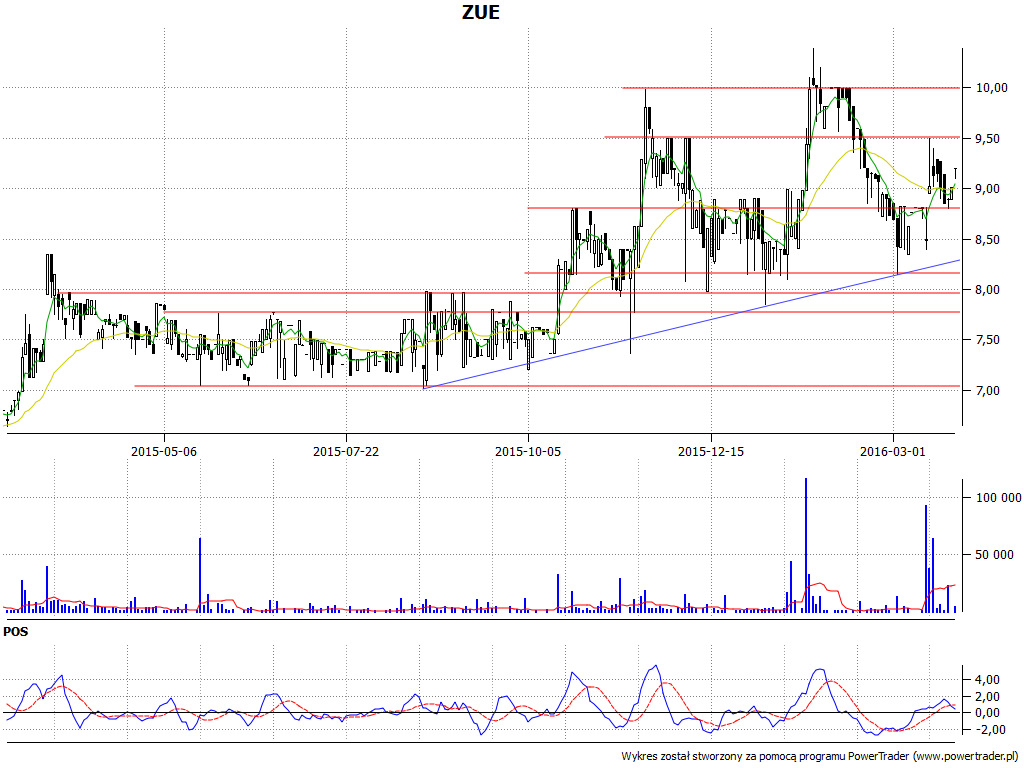Select the 8,50 price axis label
The width and height of the screenshot is (1024, 768).
point(987,240)
